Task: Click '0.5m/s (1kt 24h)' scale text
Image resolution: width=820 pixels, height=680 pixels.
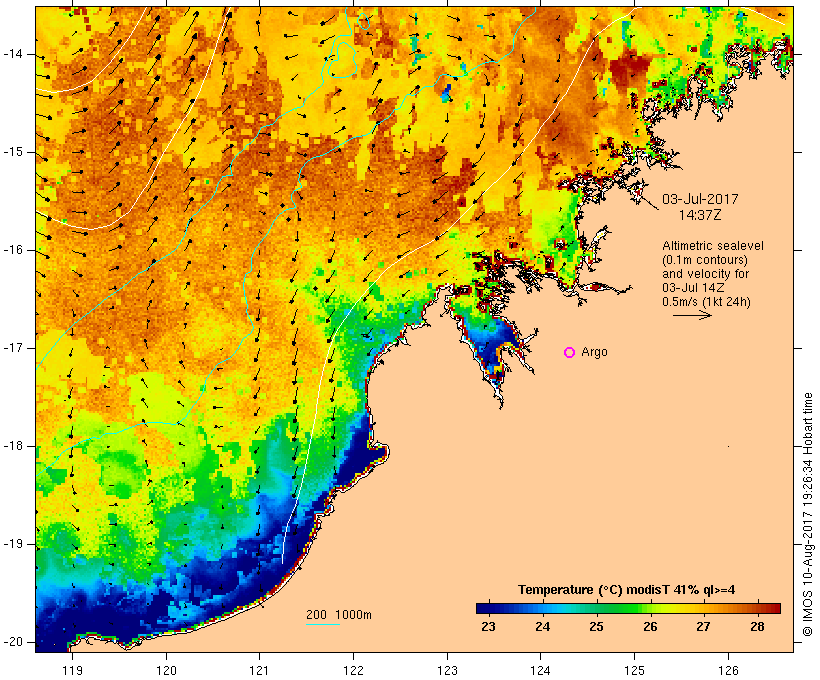Action: 707,302
